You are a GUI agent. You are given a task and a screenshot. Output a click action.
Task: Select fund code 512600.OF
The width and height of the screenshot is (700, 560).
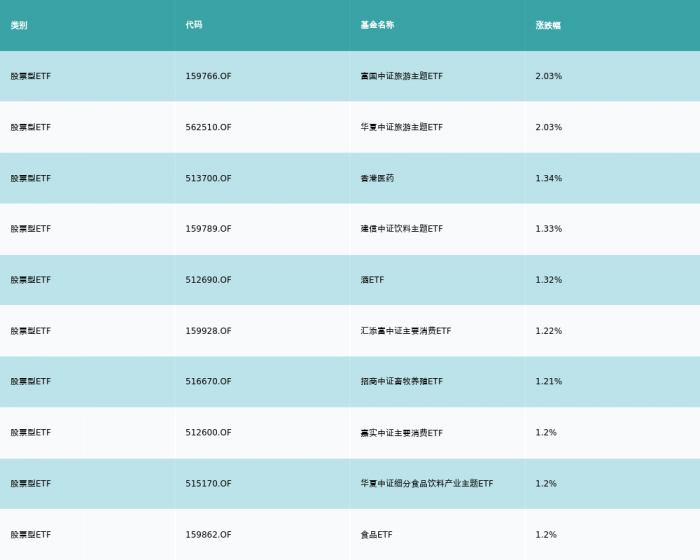click(x=208, y=433)
